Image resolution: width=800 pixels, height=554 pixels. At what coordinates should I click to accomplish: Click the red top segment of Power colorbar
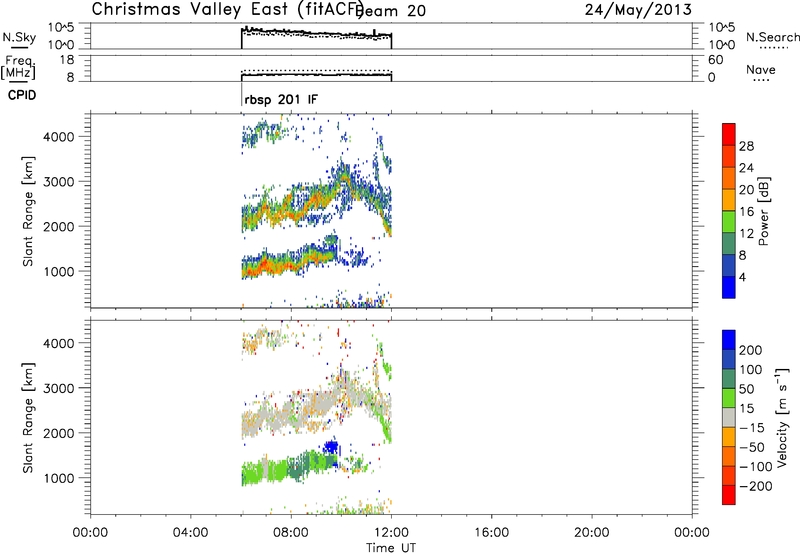coord(729,135)
